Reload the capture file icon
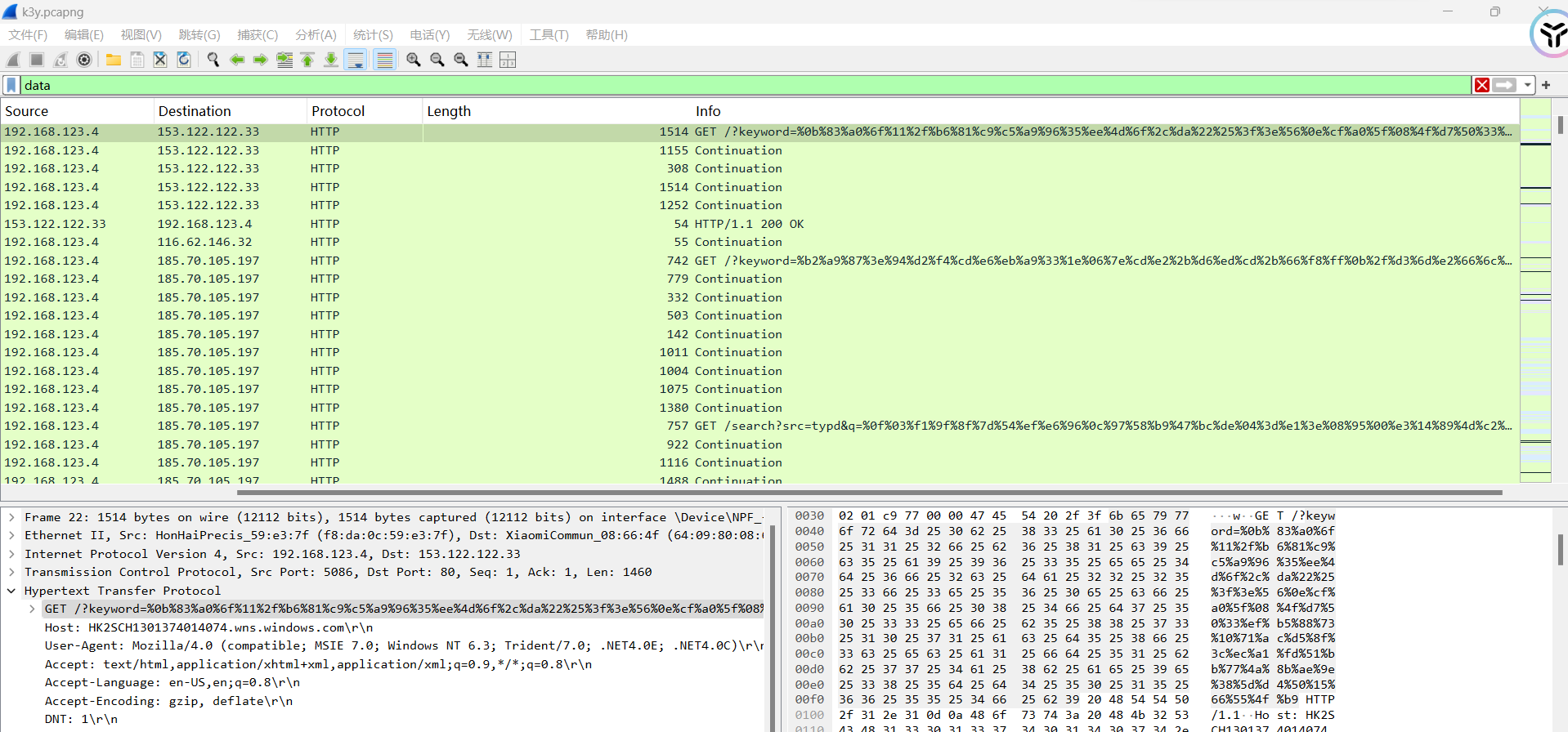1568x732 pixels. 184,60
